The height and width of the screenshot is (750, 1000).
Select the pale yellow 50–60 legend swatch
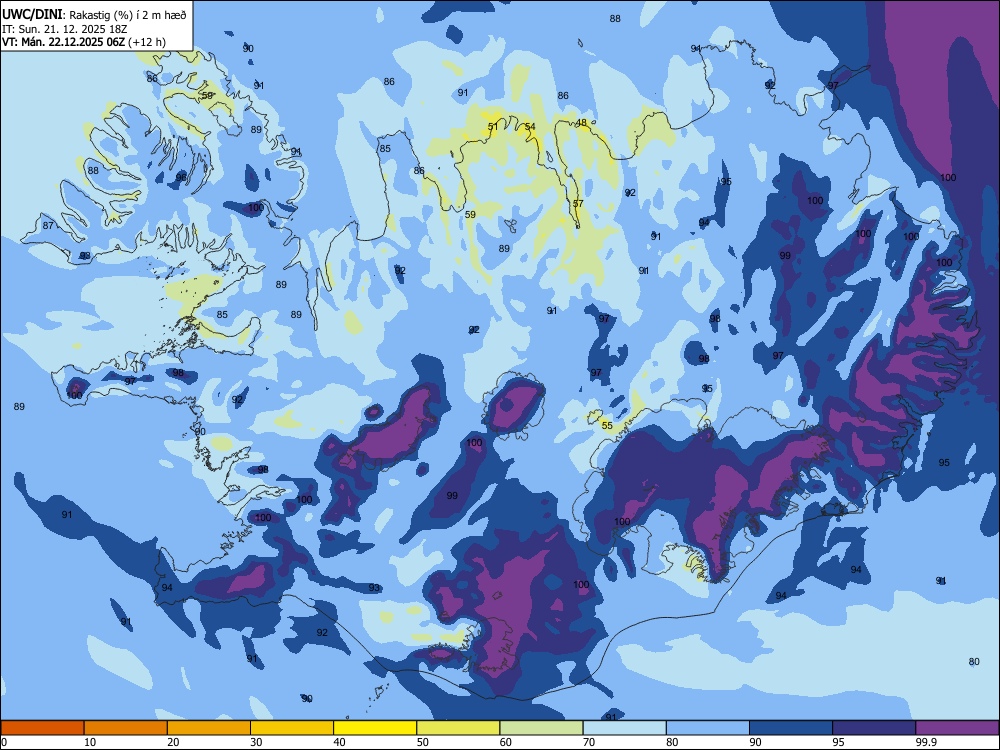coord(458,728)
